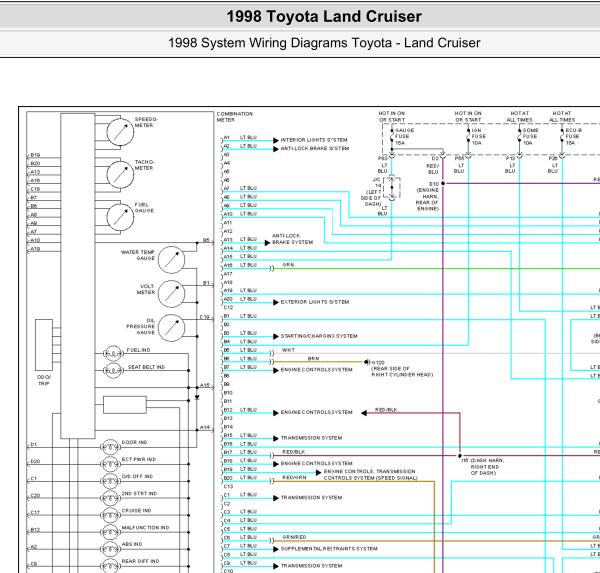This screenshot has width=600, height=573.
Task: Click the IGN FUSE 10A symbol
Action: pyautogui.click(x=468, y=136)
